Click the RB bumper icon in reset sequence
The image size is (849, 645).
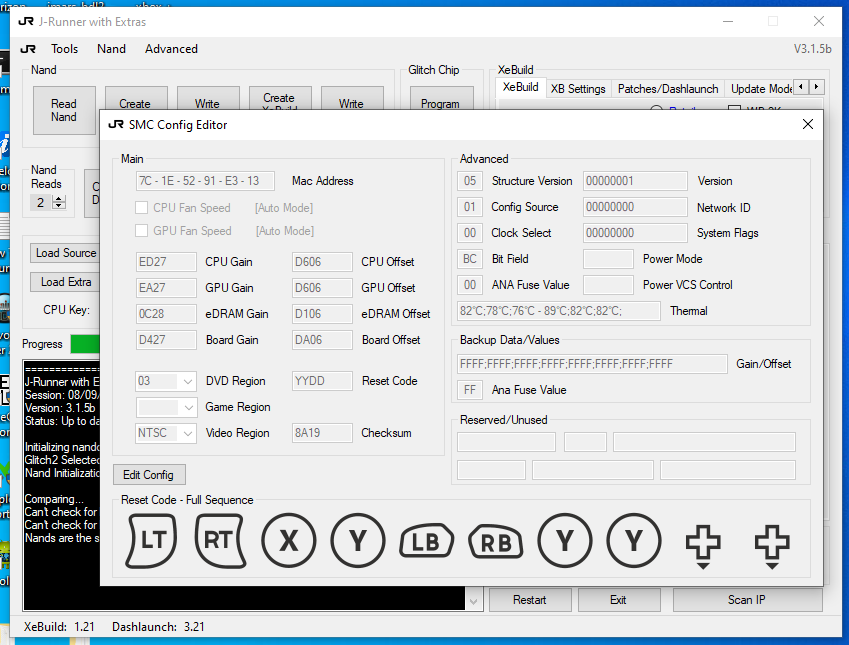coord(496,541)
